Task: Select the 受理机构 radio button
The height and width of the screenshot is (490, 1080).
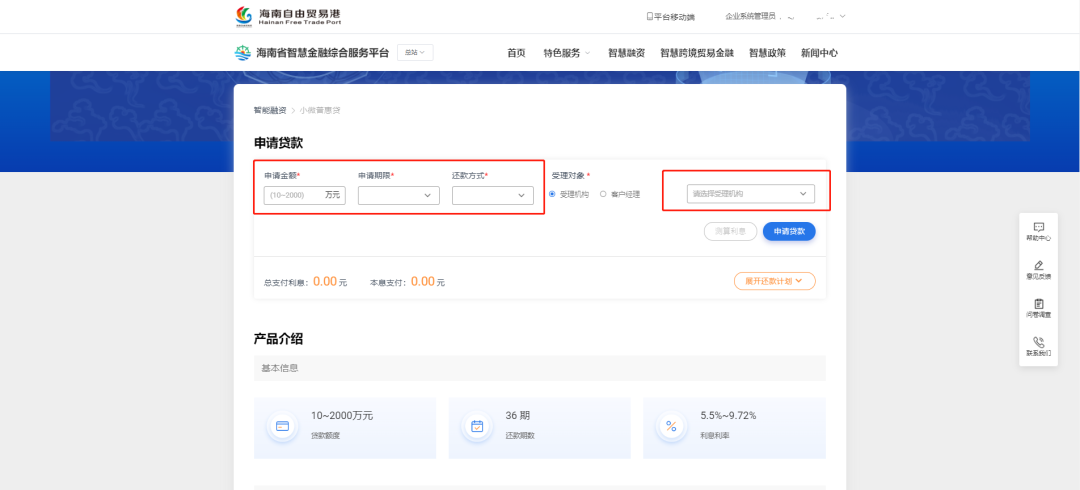Action: (552, 194)
